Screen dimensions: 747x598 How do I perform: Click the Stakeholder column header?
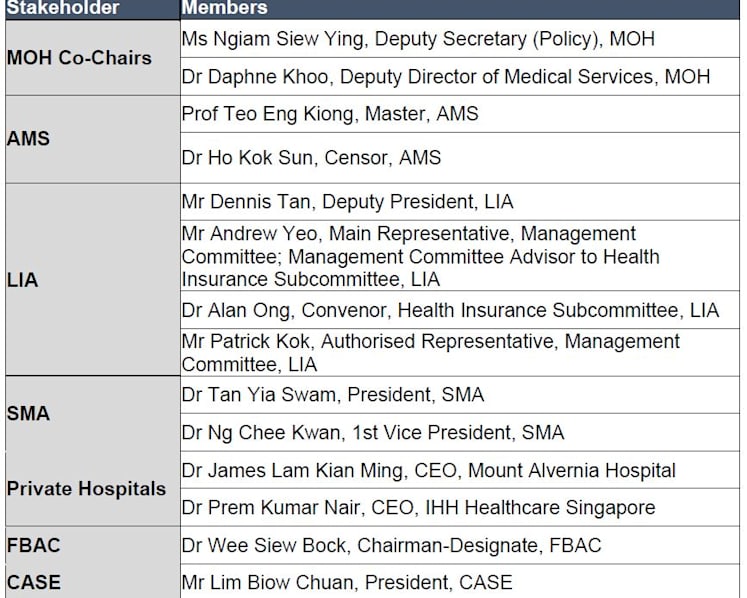[92, 9]
